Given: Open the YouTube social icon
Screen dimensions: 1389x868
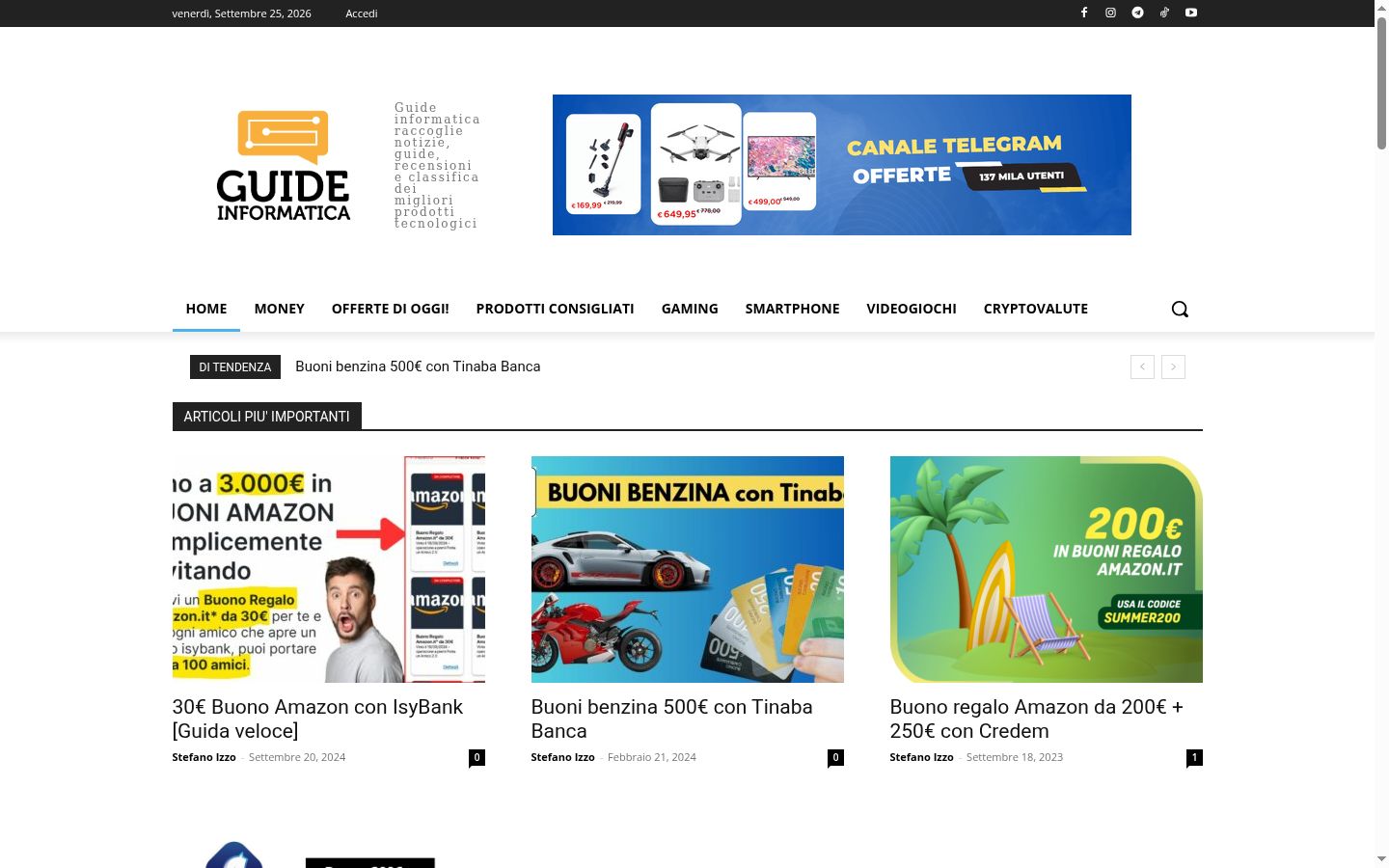Looking at the screenshot, I should (1191, 13).
